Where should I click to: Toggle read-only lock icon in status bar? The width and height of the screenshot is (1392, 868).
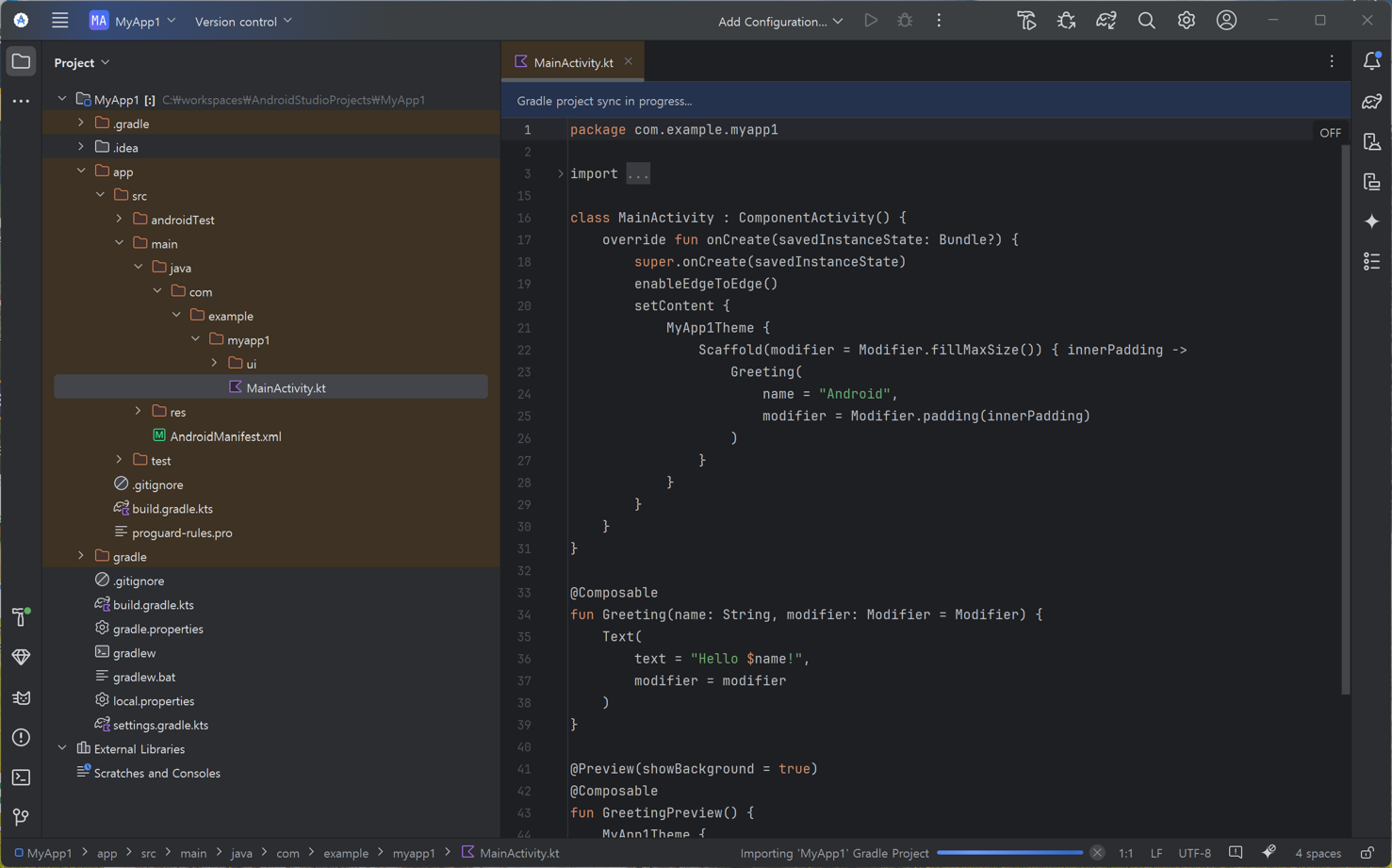coord(1367,853)
